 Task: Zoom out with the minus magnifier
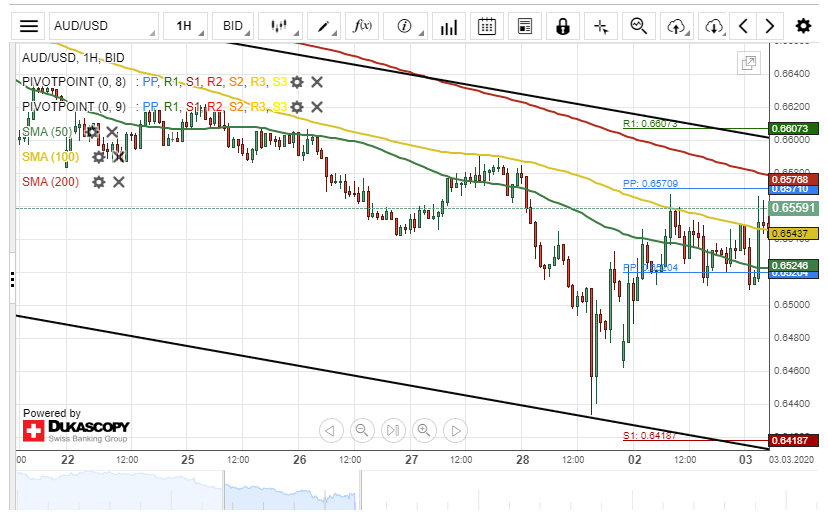pos(362,431)
